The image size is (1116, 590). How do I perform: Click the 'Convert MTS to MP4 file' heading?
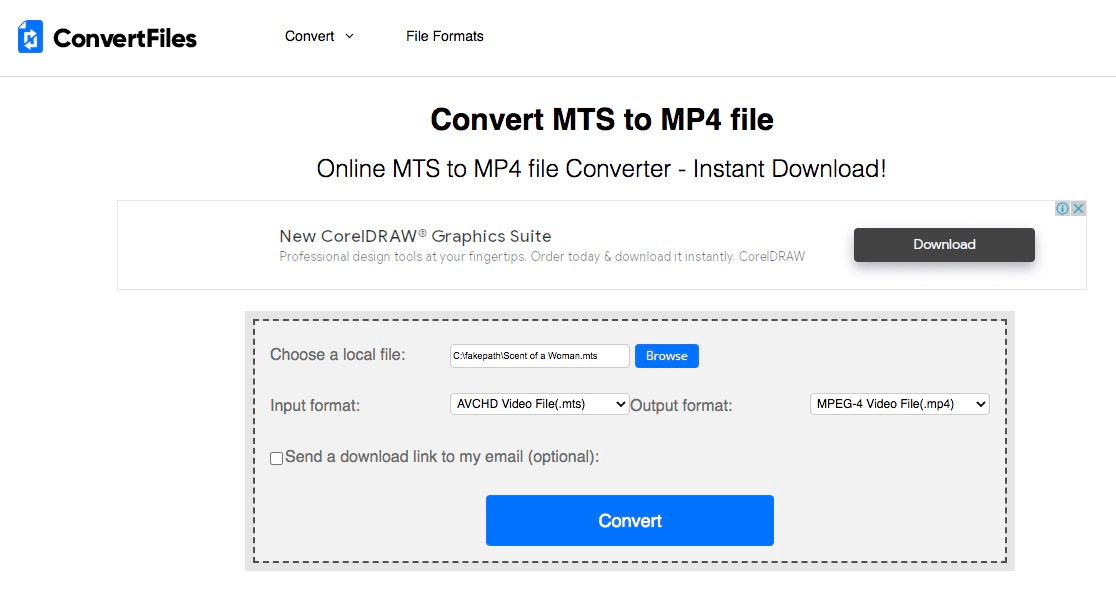(601, 120)
